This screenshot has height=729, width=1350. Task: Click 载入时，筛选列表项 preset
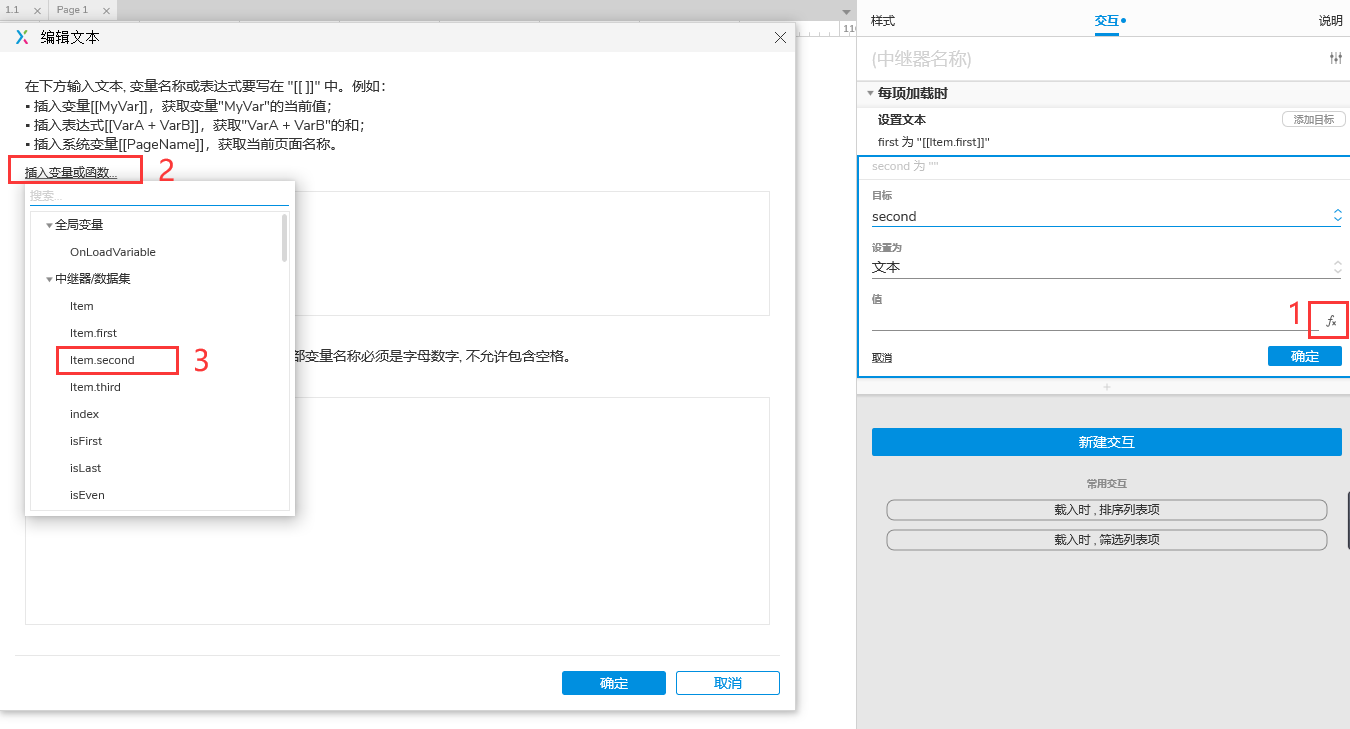(x=1107, y=540)
